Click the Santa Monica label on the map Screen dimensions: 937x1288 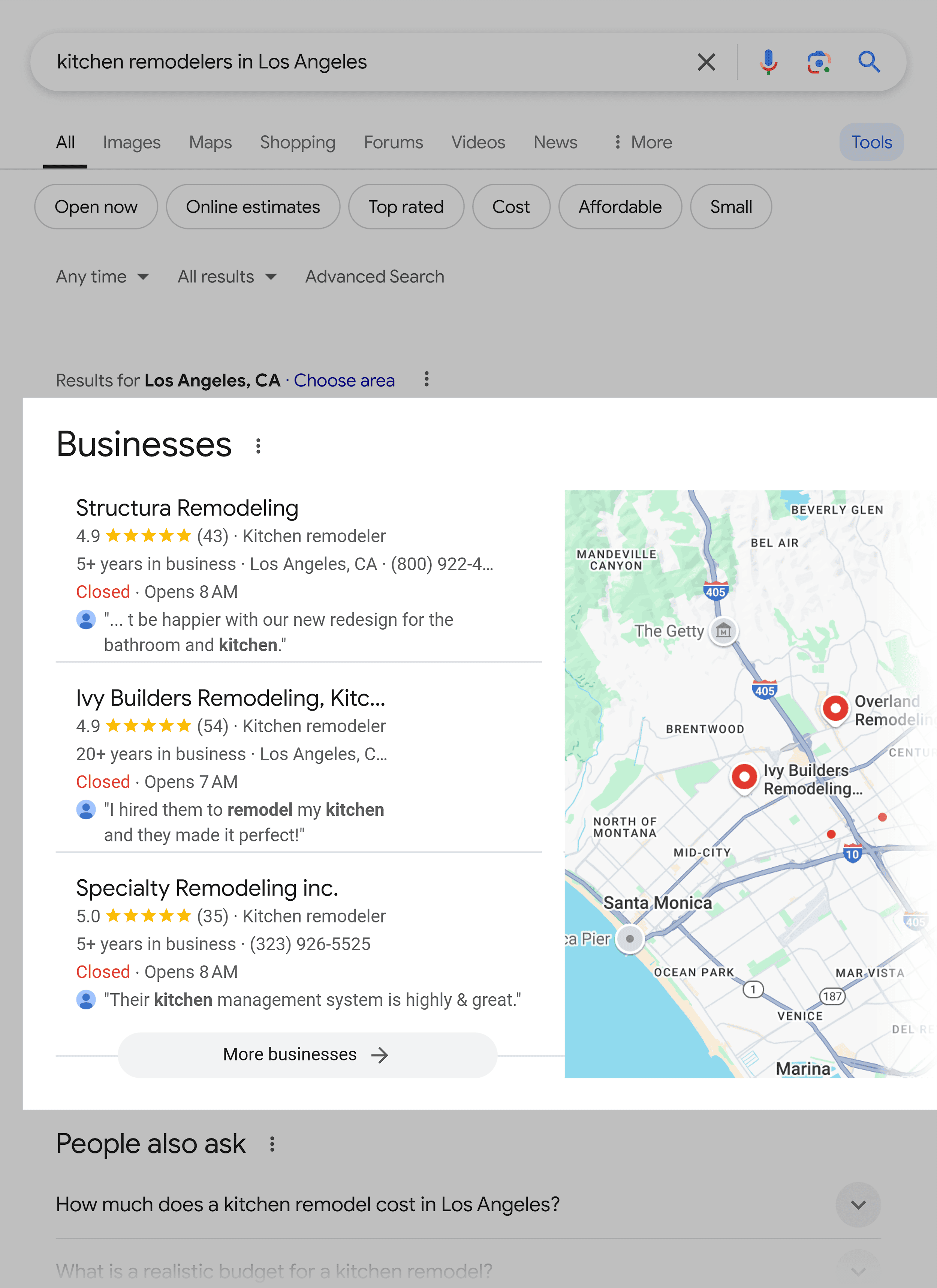tap(657, 903)
